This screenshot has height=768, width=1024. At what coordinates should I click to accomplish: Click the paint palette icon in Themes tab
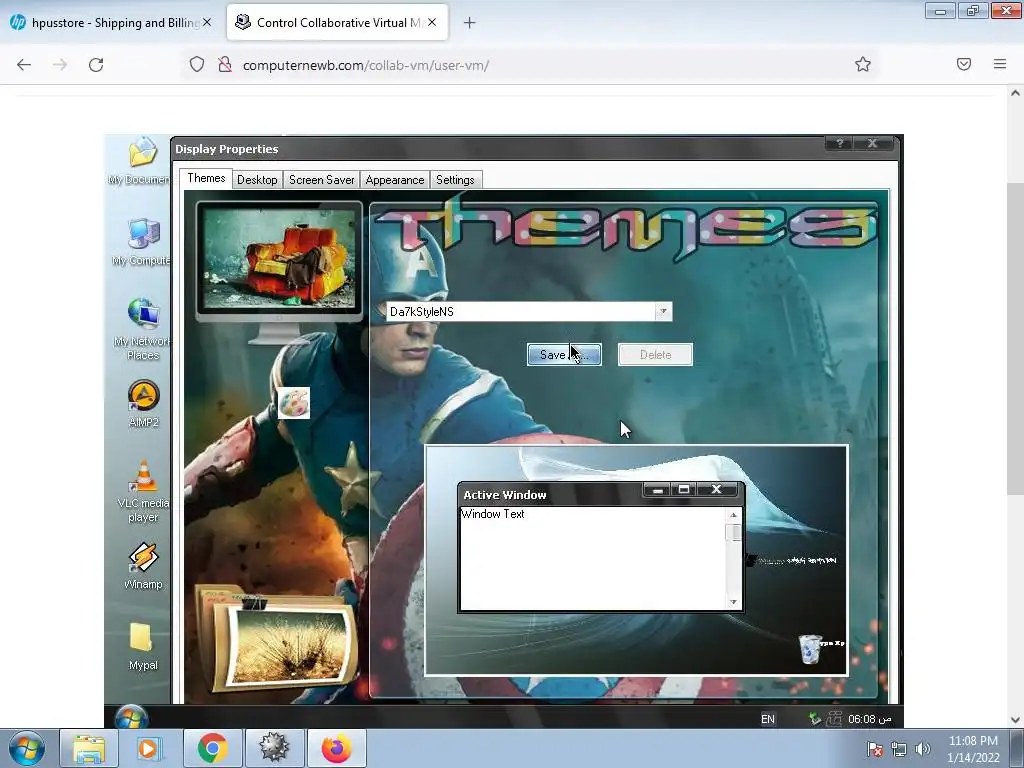pyautogui.click(x=294, y=403)
